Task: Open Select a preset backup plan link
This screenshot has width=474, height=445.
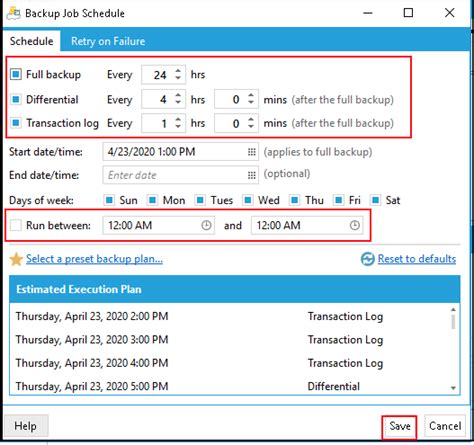Action: coord(94,259)
